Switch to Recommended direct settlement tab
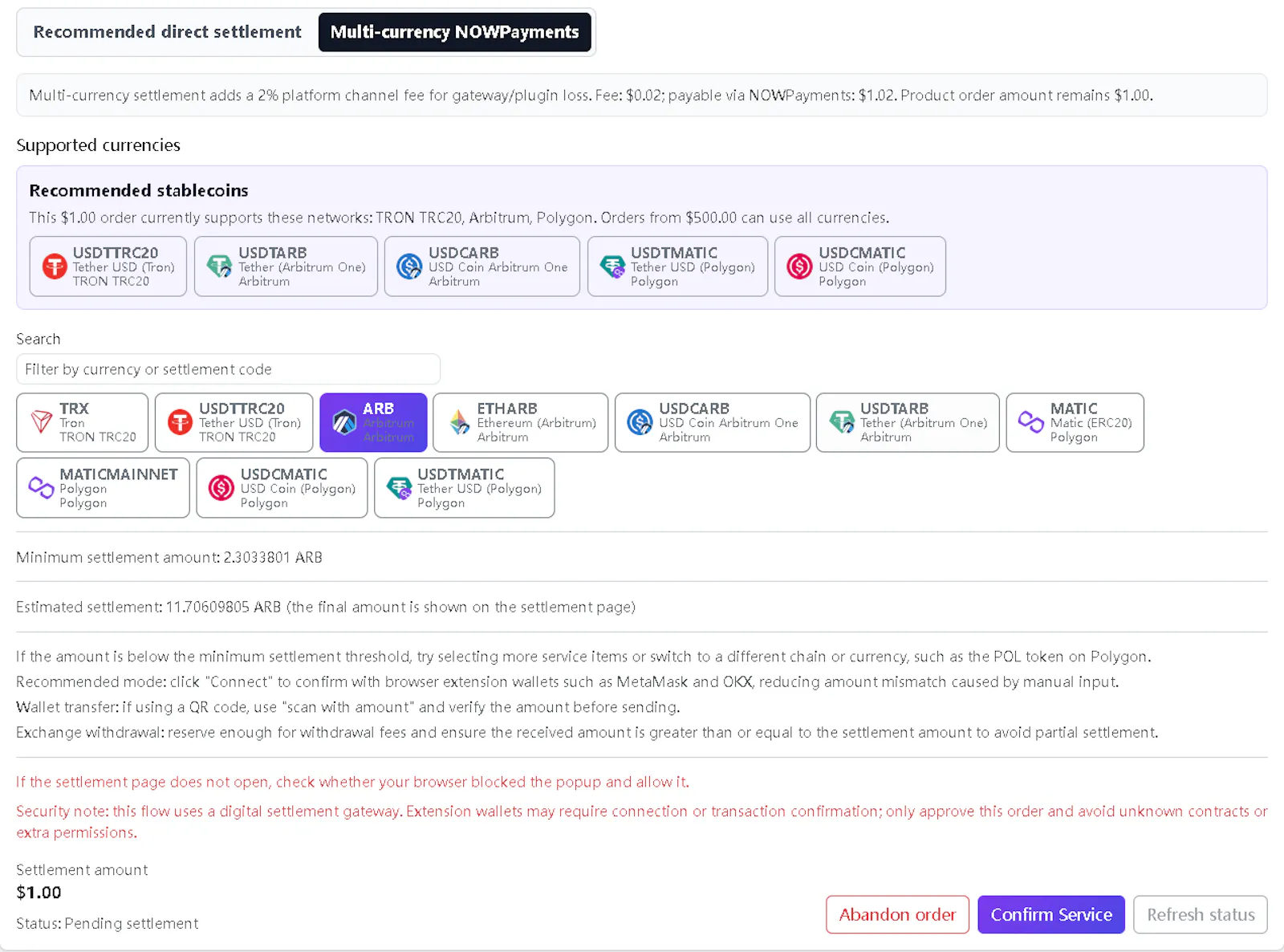The image size is (1284, 952). pyautogui.click(x=168, y=32)
